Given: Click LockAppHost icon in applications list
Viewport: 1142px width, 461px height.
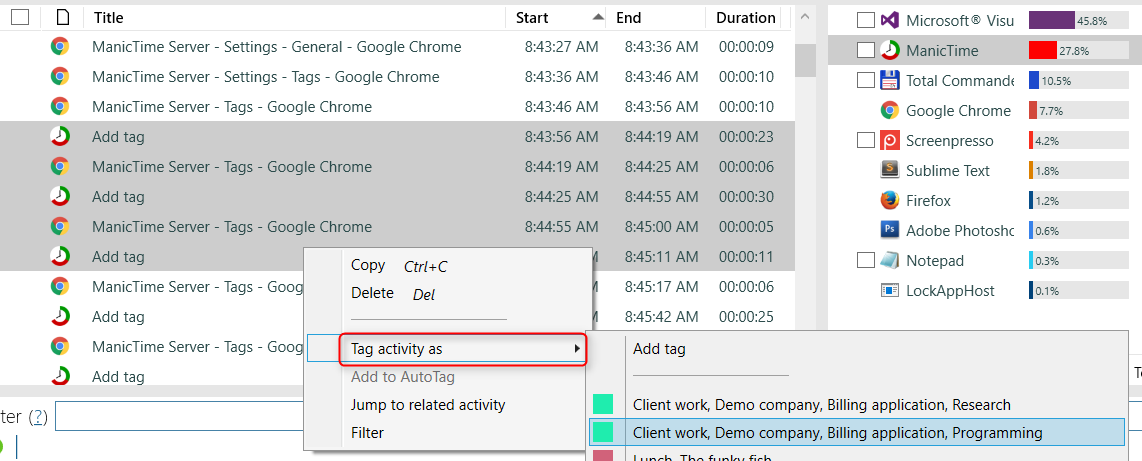Looking at the screenshot, I should tap(889, 291).
